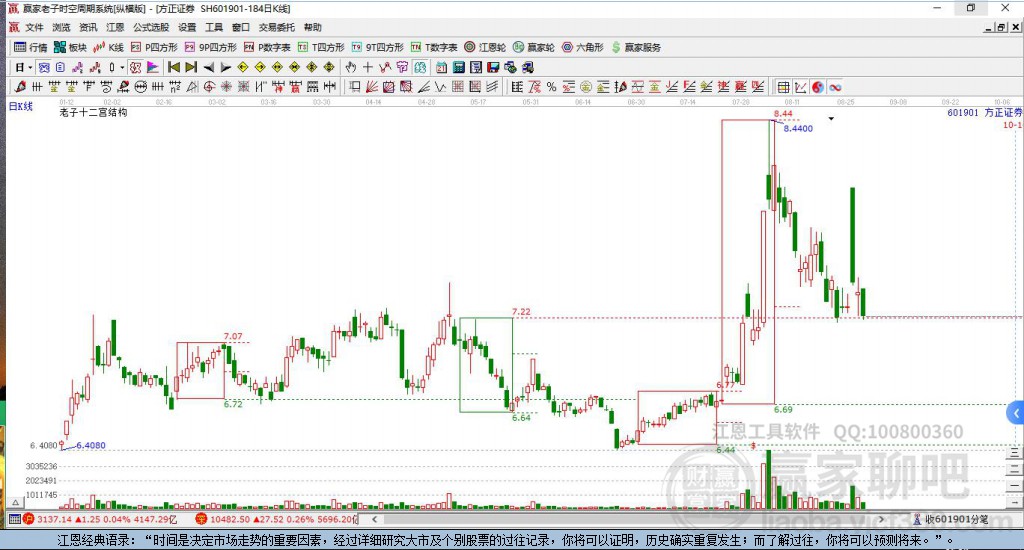Viewport: 1024px width, 550px height.
Task: Click the magenta-cyan gradient triangle icon
Action: [152, 67]
